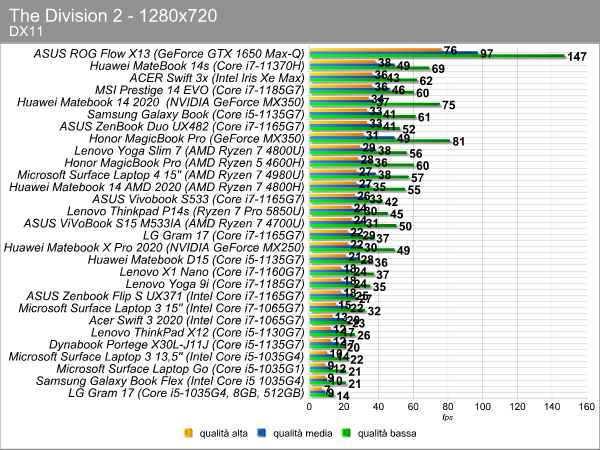Click the 'DX11' subtitle
Image resolution: width=600 pixels, height=450 pixels.
26,31
